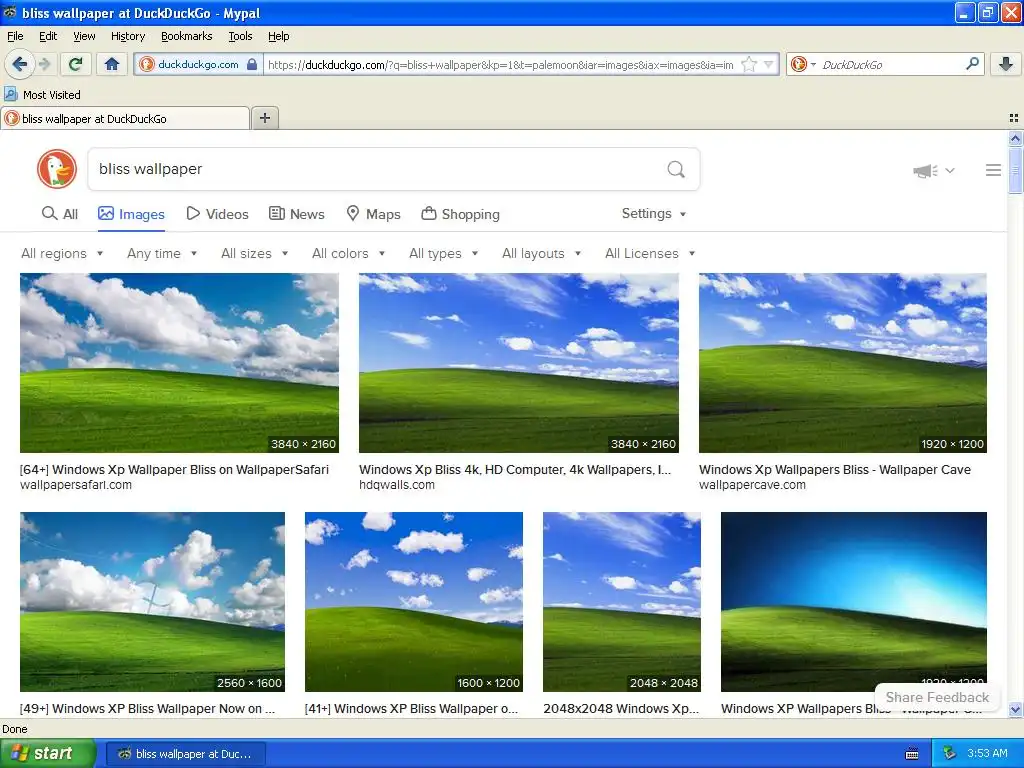Expand the Any time filter
The width and height of the screenshot is (1024, 768).
162,253
